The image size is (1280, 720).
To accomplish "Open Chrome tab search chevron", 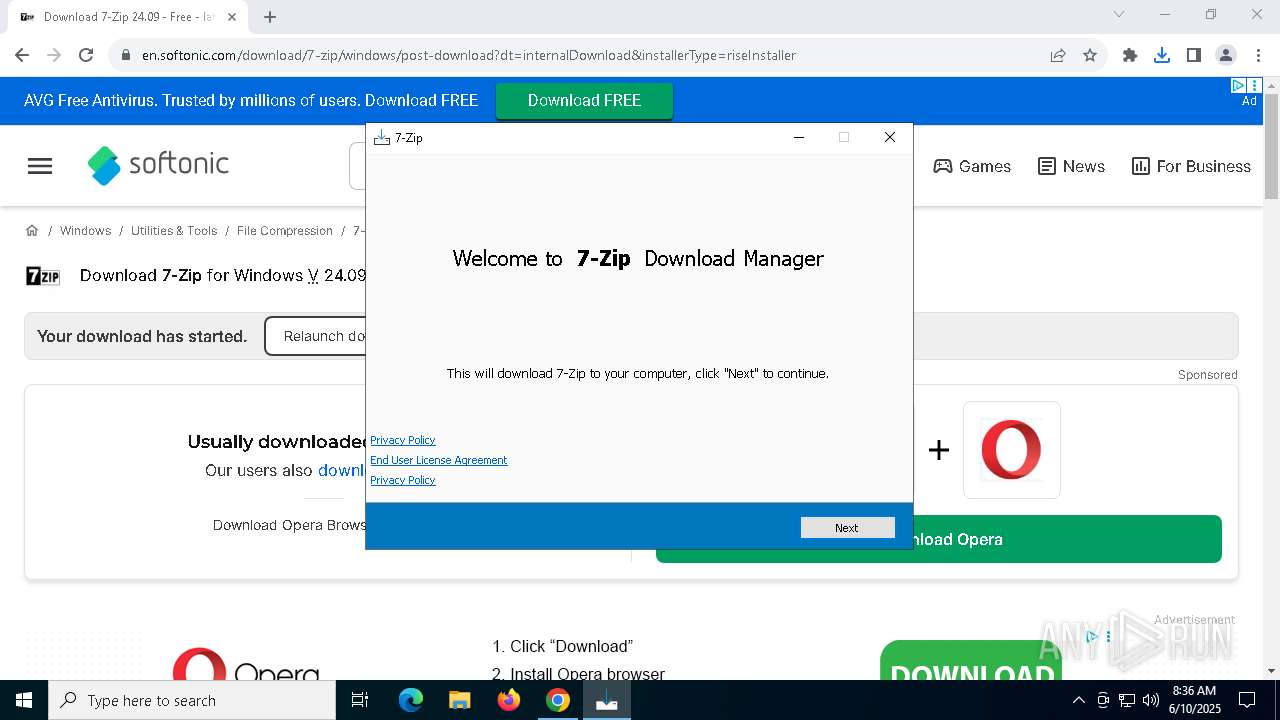I will (x=1119, y=15).
